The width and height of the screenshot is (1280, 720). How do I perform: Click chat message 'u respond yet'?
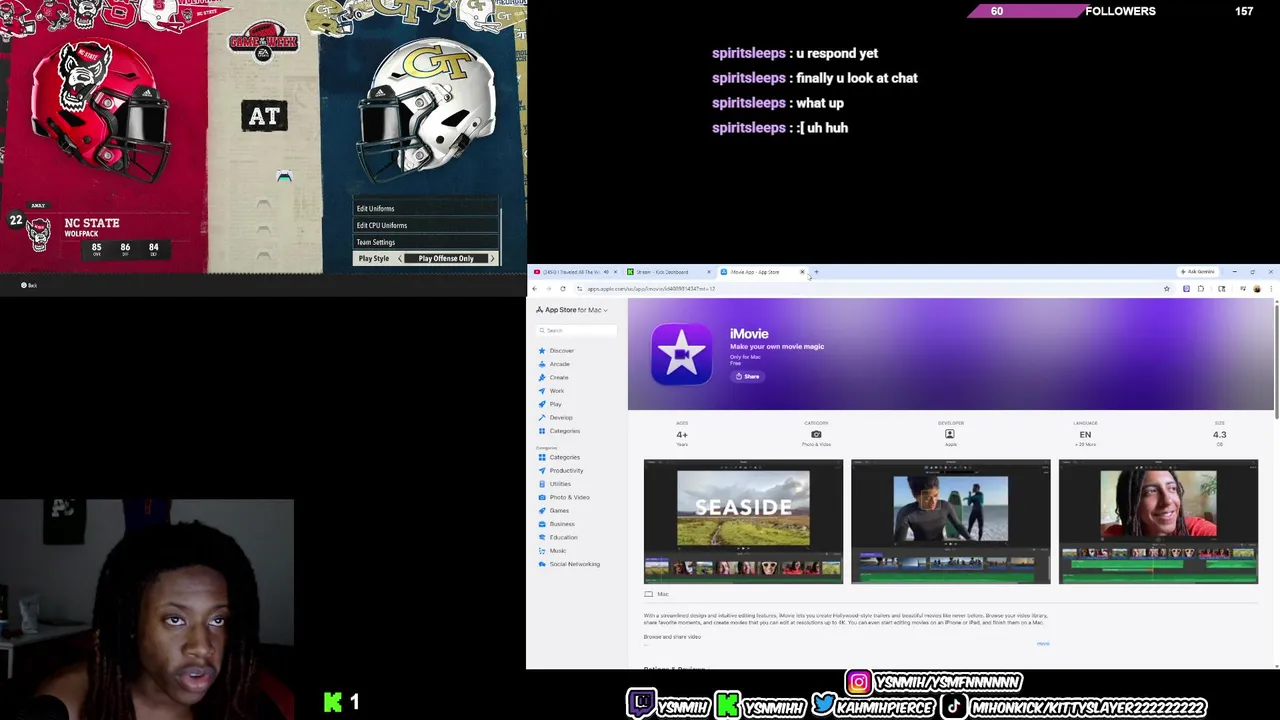tap(837, 53)
